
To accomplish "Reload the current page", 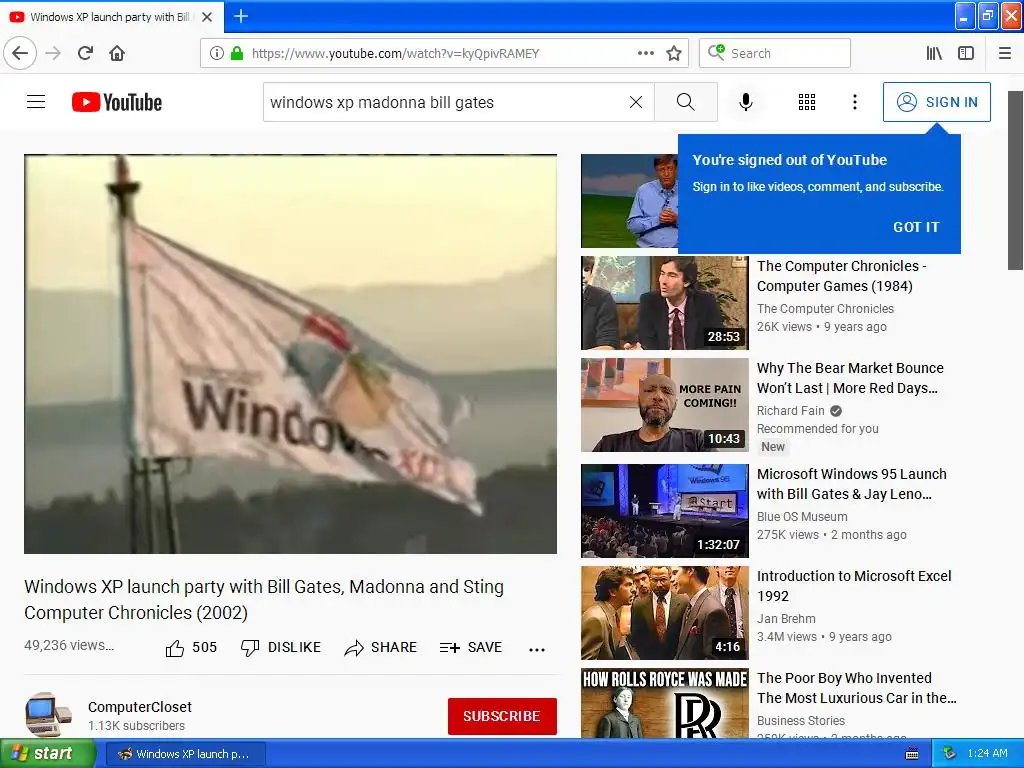I will coord(85,53).
